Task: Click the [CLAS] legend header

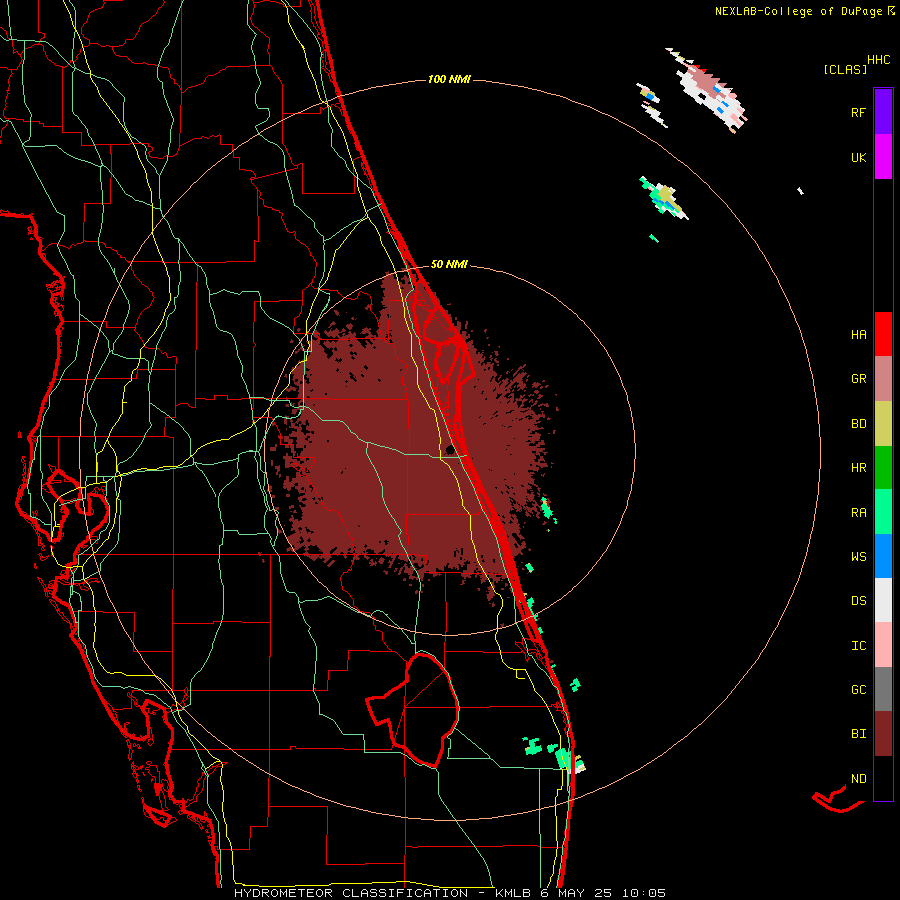Action: (845, 69)
